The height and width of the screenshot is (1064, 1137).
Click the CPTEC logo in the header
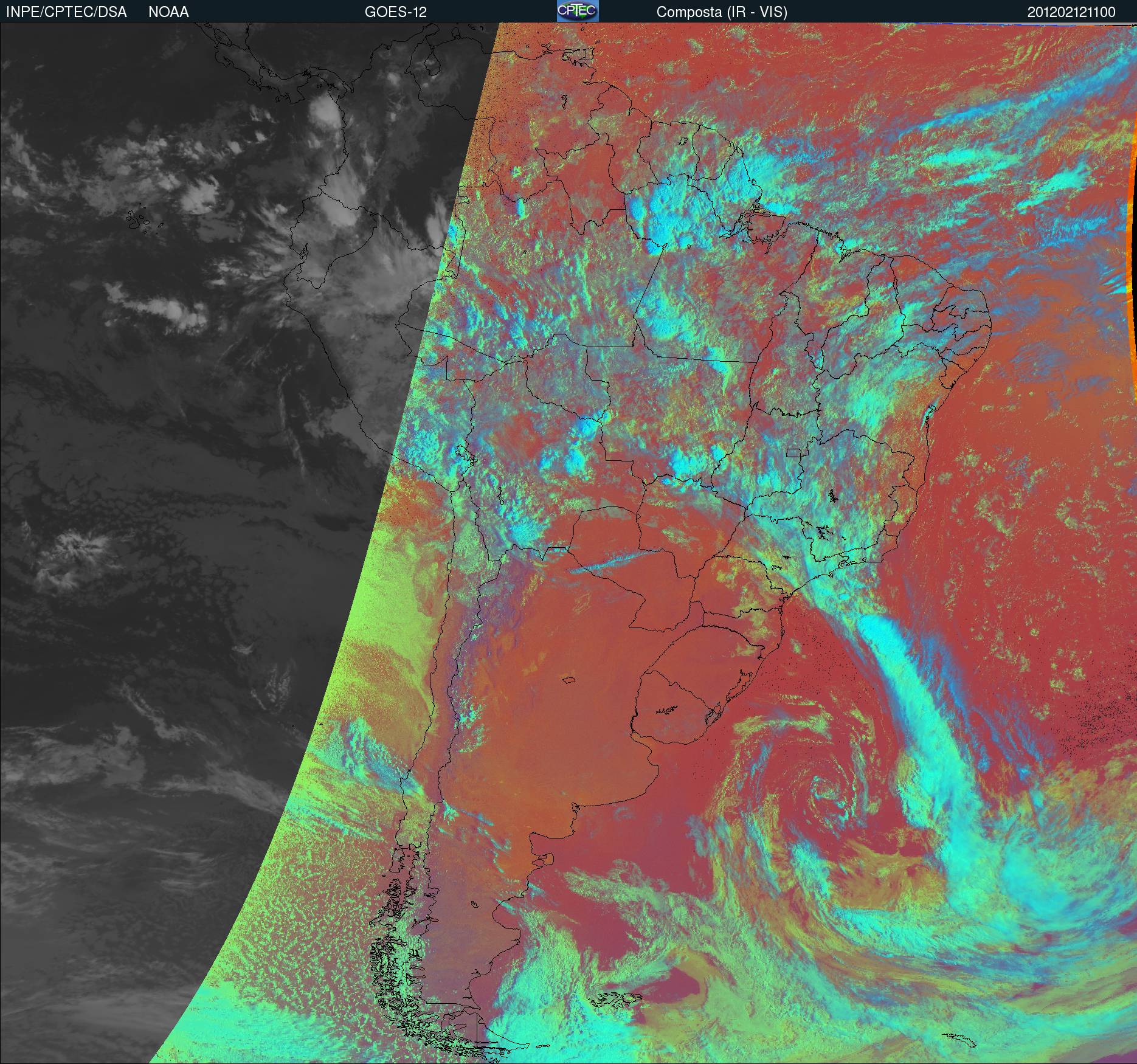click(x=578, y=11)
